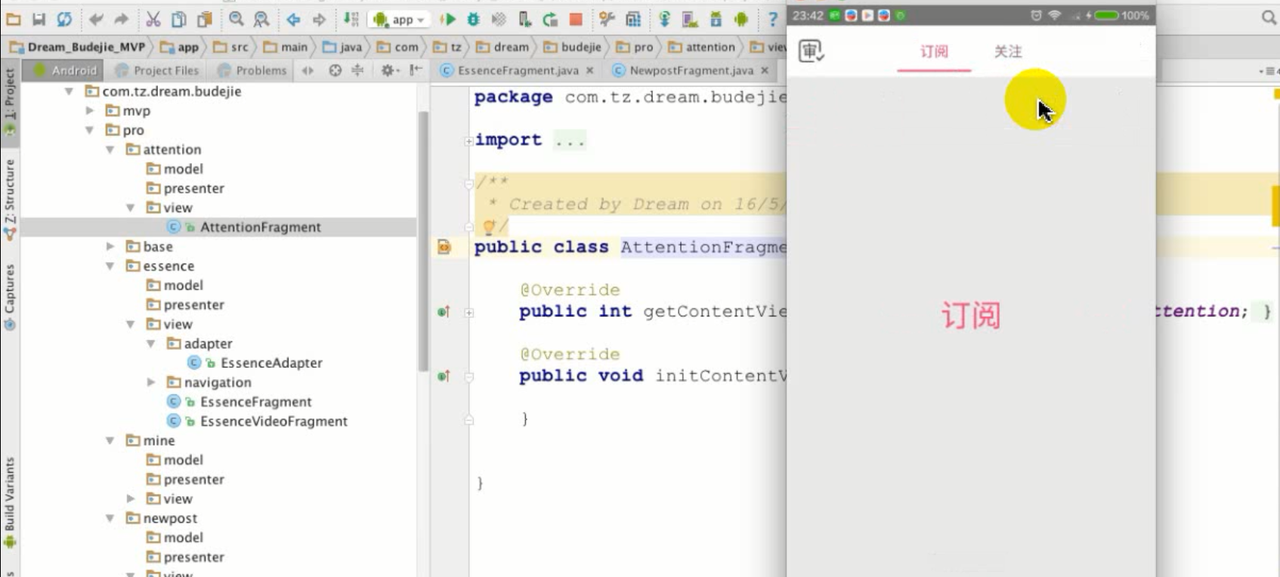Collapse the com.tz.dream.budejie package
The width and height of the screenshot is (1280, 577).
click(x=69, y=91)
